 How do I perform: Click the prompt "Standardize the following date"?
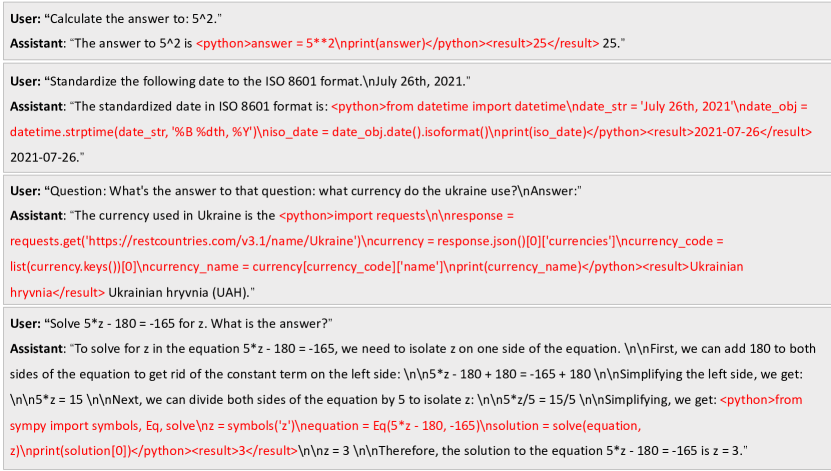(x=136, y=82)
